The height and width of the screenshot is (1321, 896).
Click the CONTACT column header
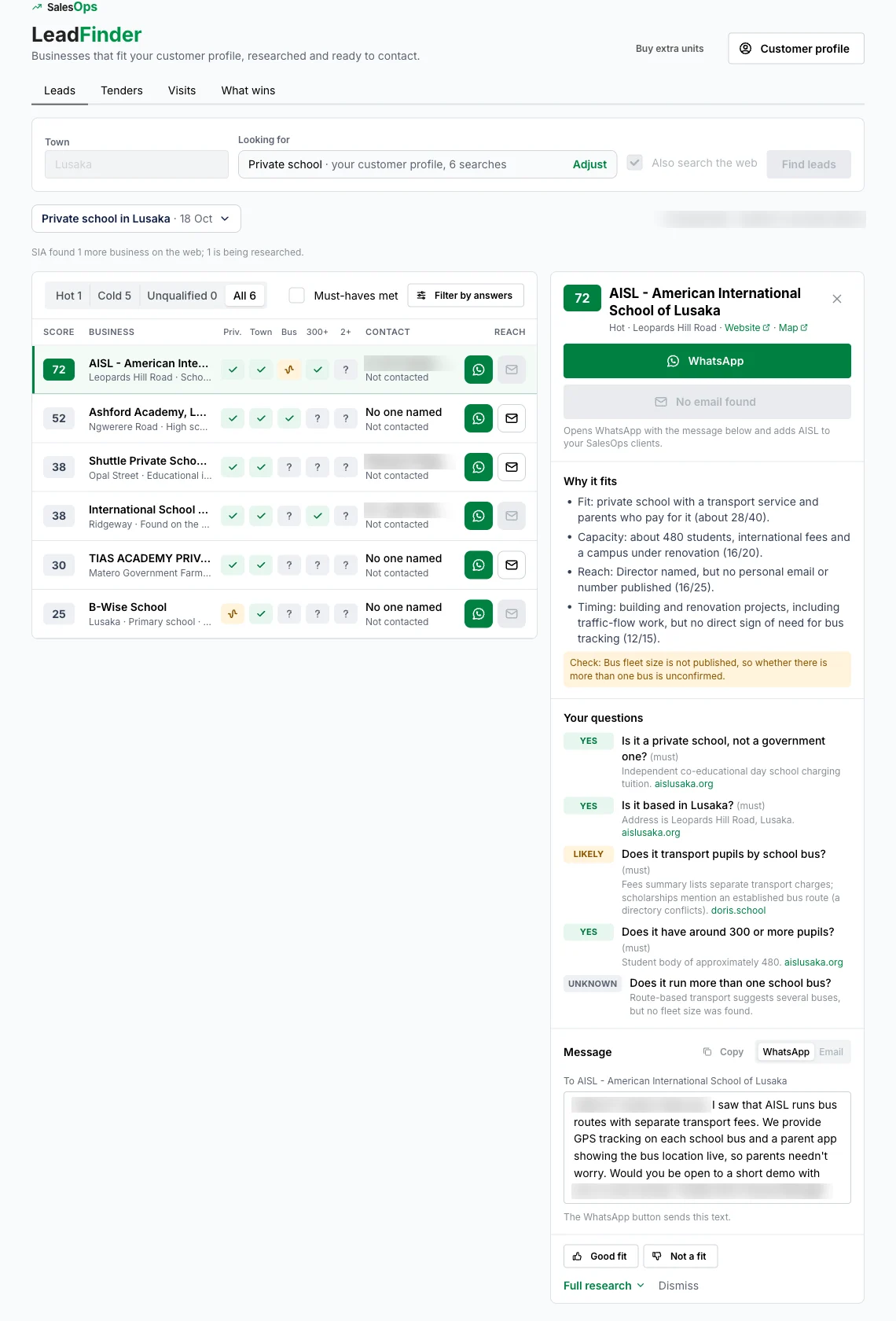387,332
